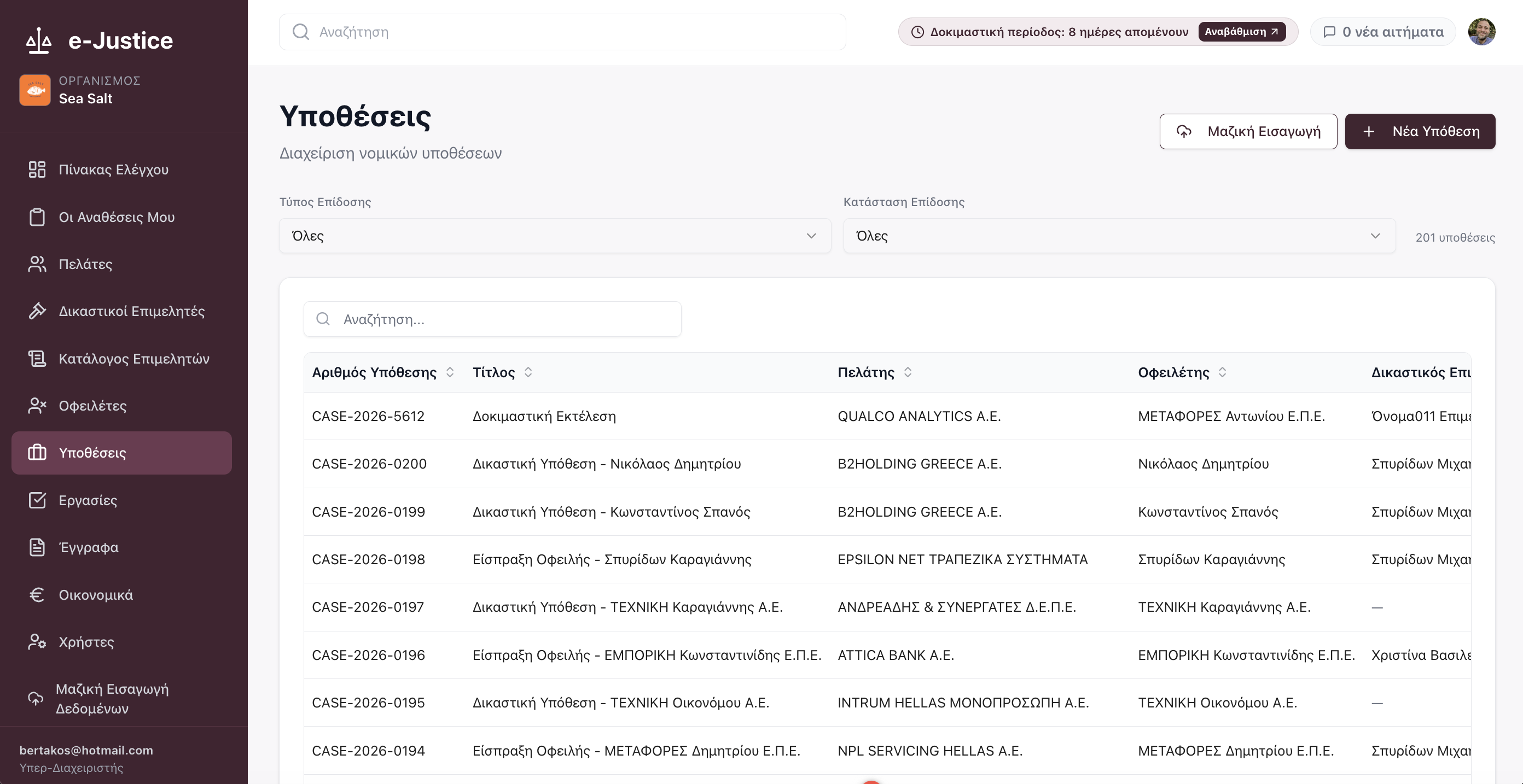
Task: Open case CASE-2026-0196
Action: 368,655
